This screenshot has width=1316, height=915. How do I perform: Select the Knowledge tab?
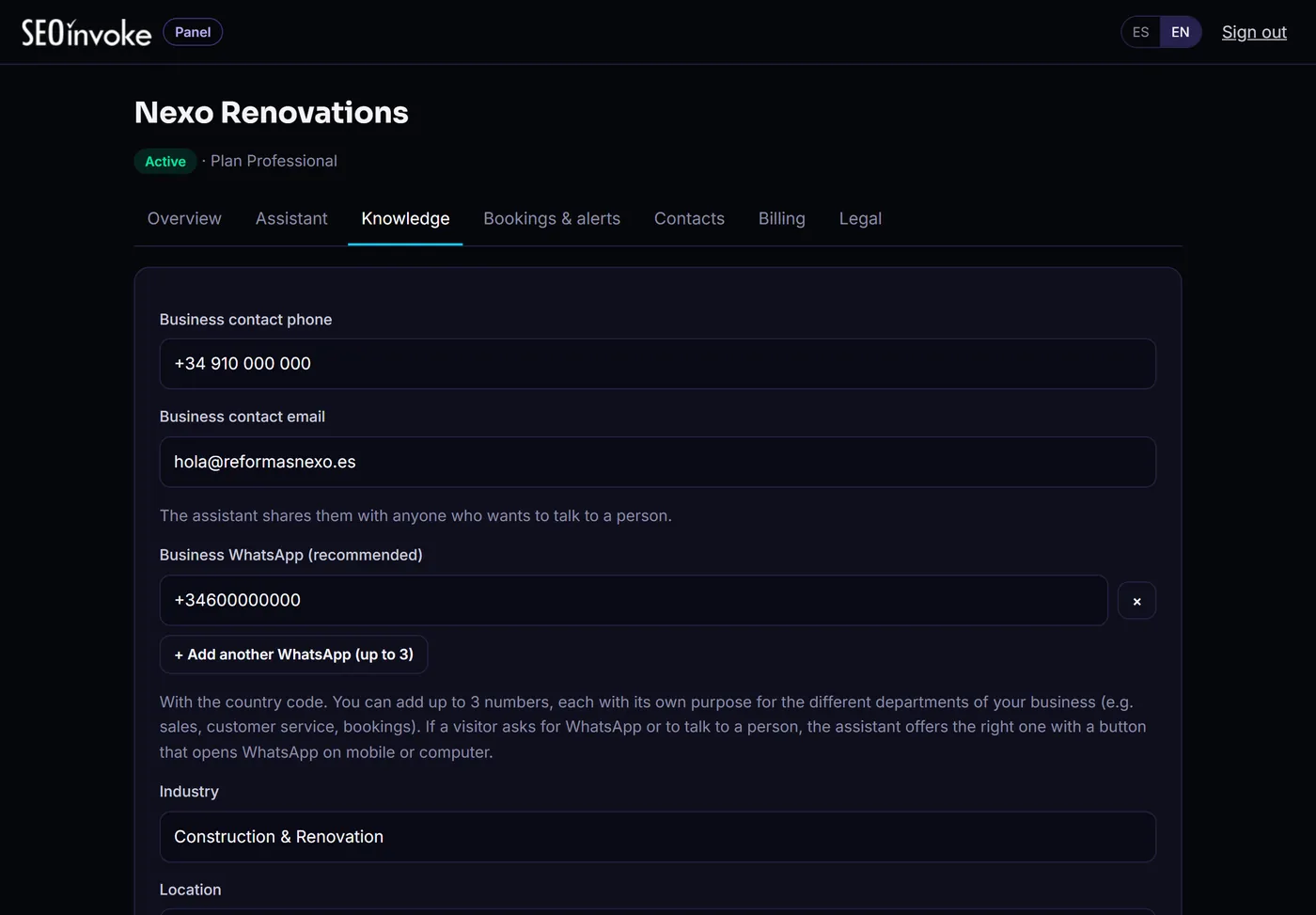click(405, 218)
